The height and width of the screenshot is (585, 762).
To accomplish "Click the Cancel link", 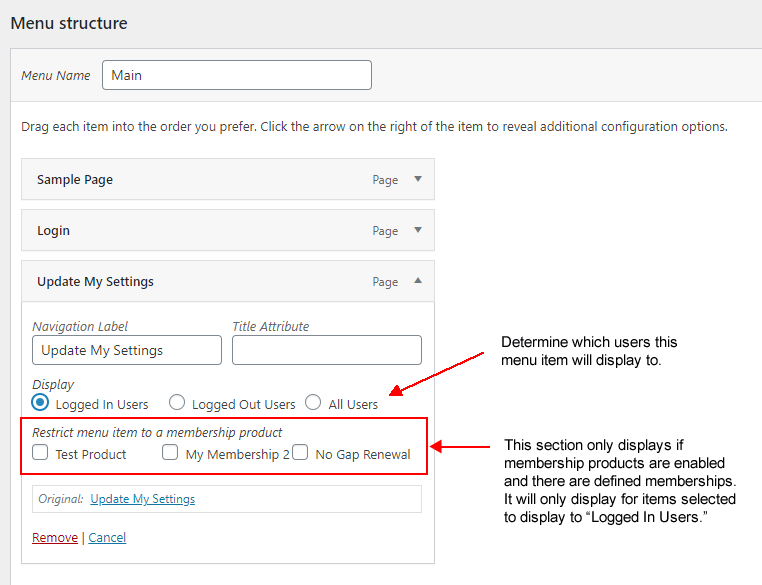I will pyautogui.click(x=107, y=538).
